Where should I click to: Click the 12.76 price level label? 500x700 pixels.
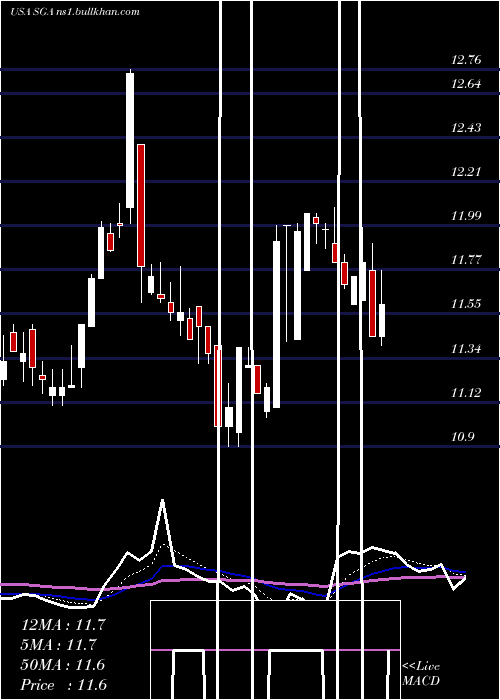tap(466, 60)
